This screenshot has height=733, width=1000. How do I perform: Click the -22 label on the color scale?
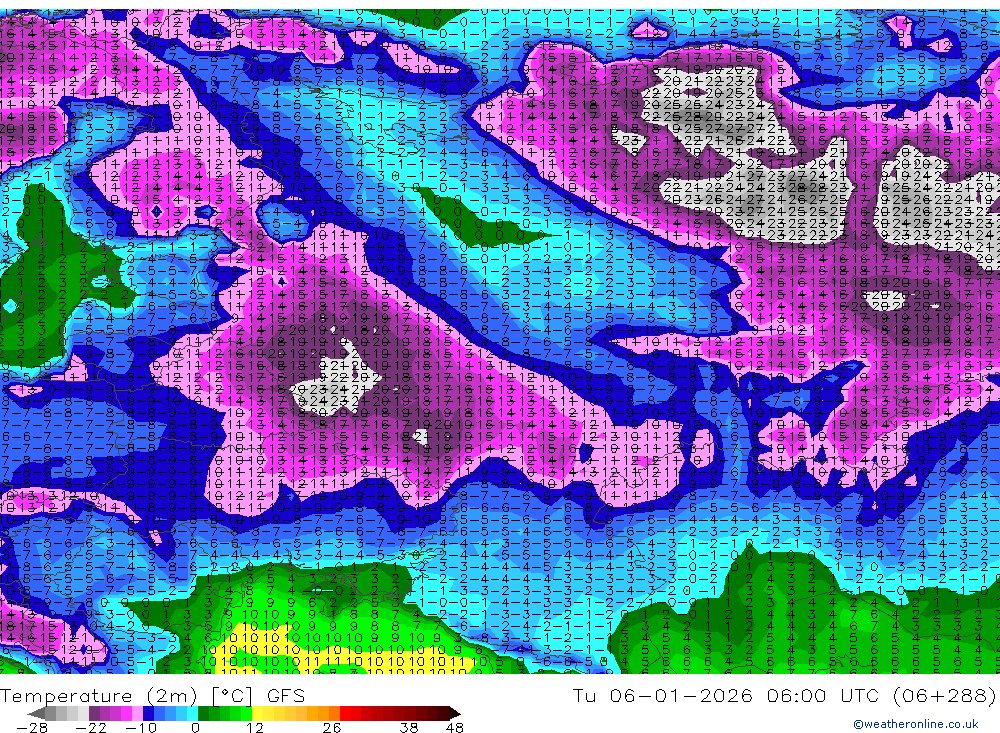pyautogui.click(x=91, y=728)
